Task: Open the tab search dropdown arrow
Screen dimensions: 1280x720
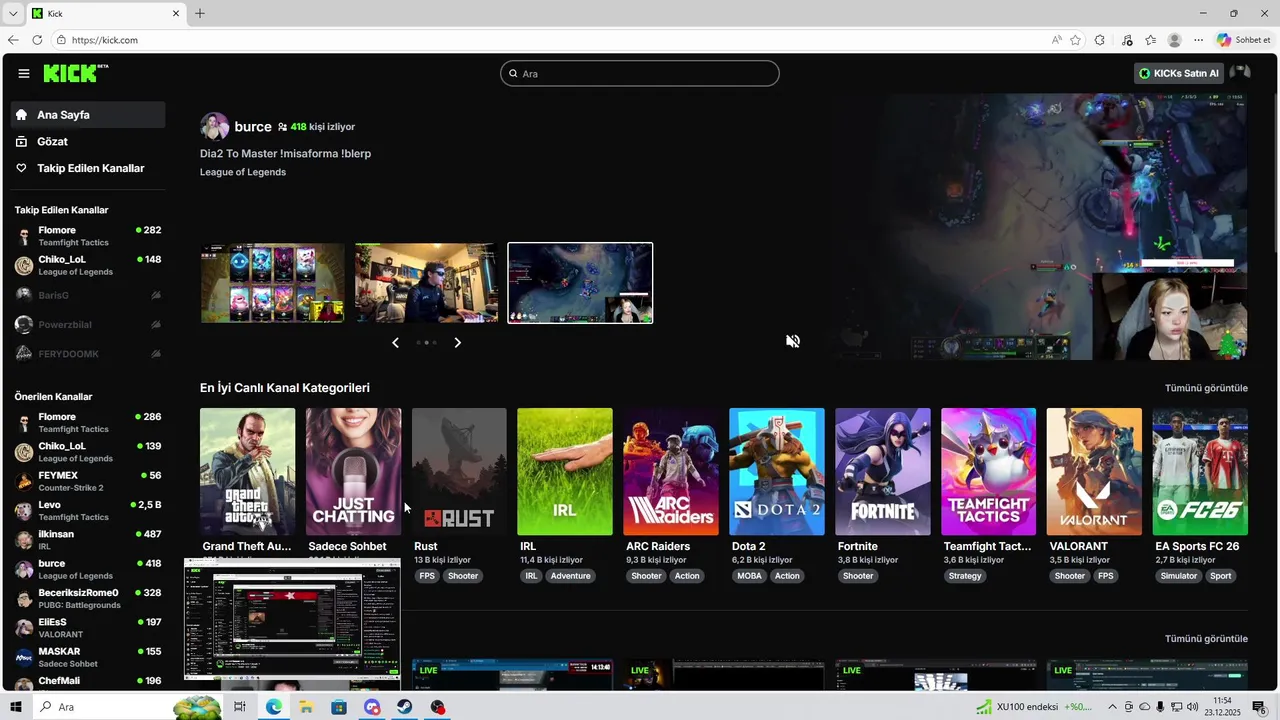Action: tap(12, 13)
